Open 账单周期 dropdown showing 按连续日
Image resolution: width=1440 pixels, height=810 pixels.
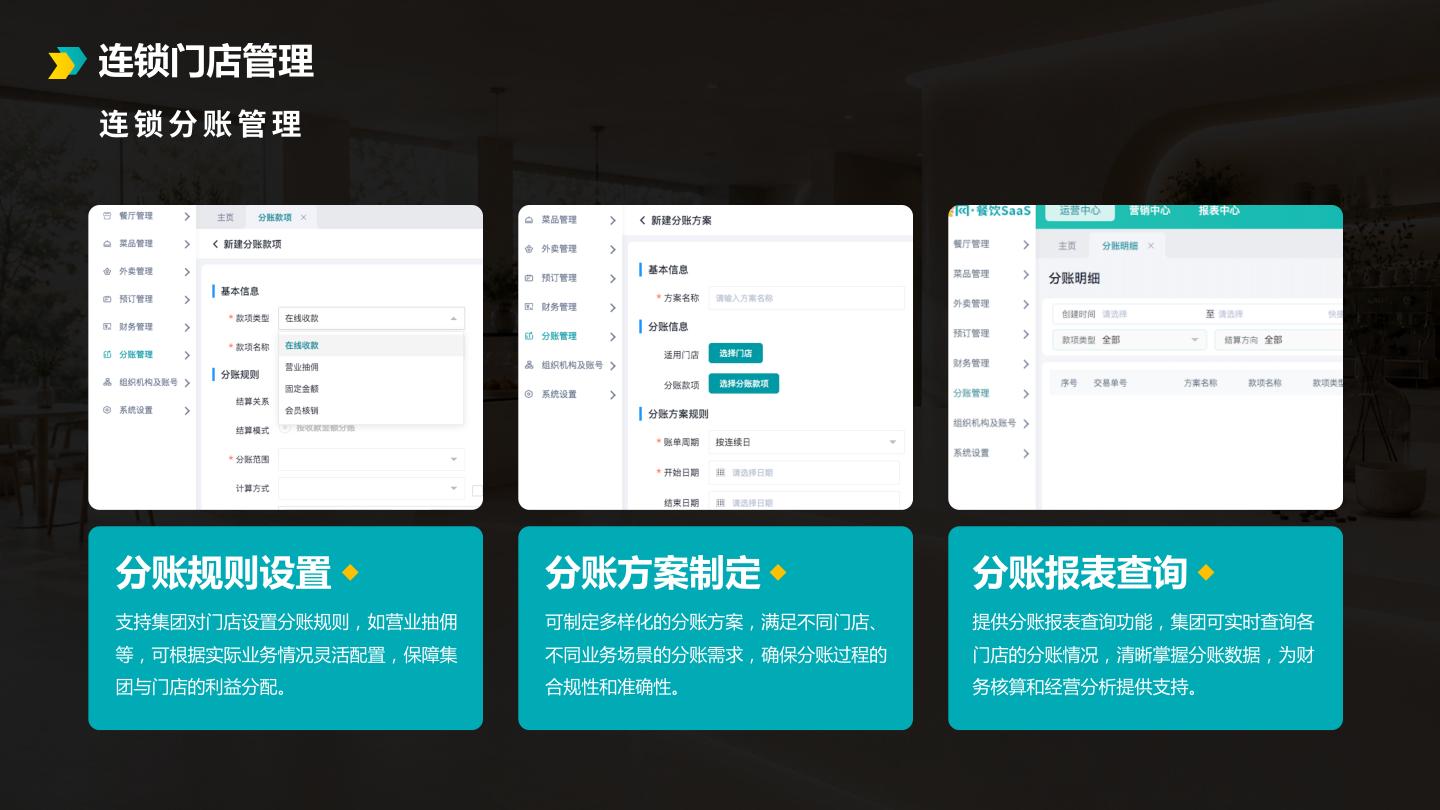tap(806, 442)
